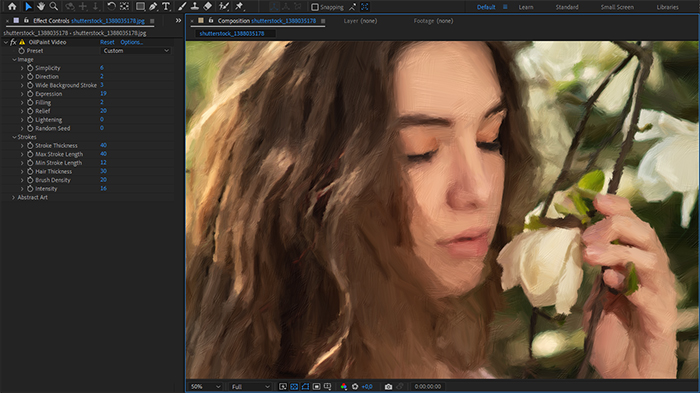Viewport: 700px width, 393px height.
Task: Select the Rectangle shape tool
Action: pos(140,6)
